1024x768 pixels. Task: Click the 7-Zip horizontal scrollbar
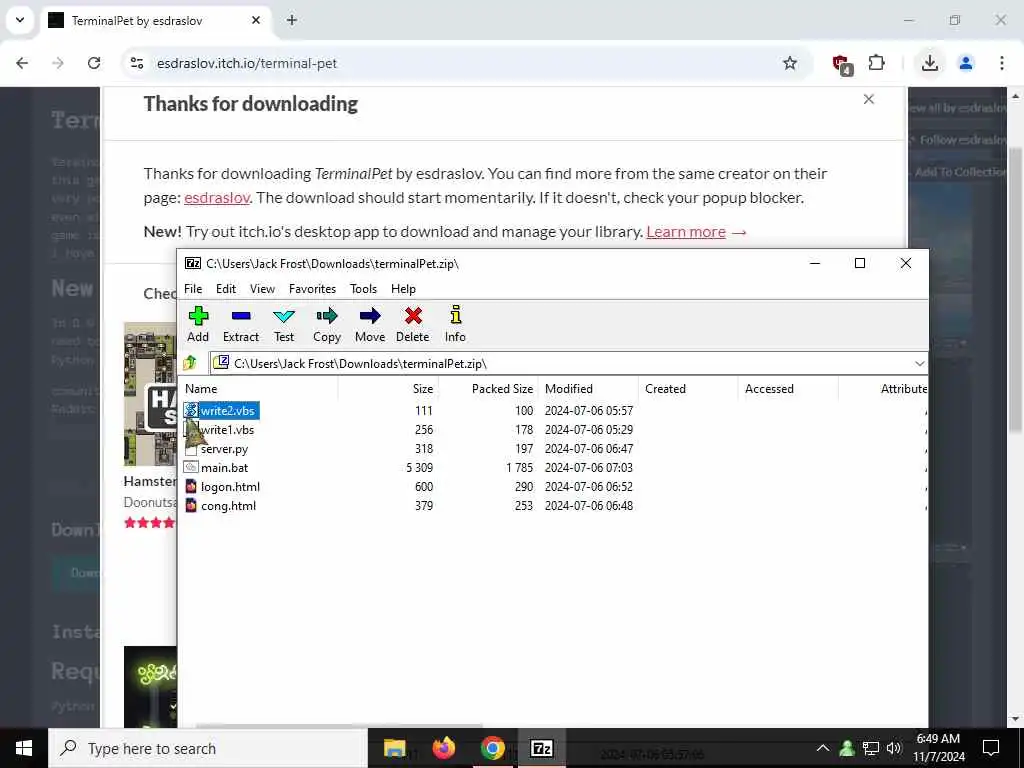340,726
